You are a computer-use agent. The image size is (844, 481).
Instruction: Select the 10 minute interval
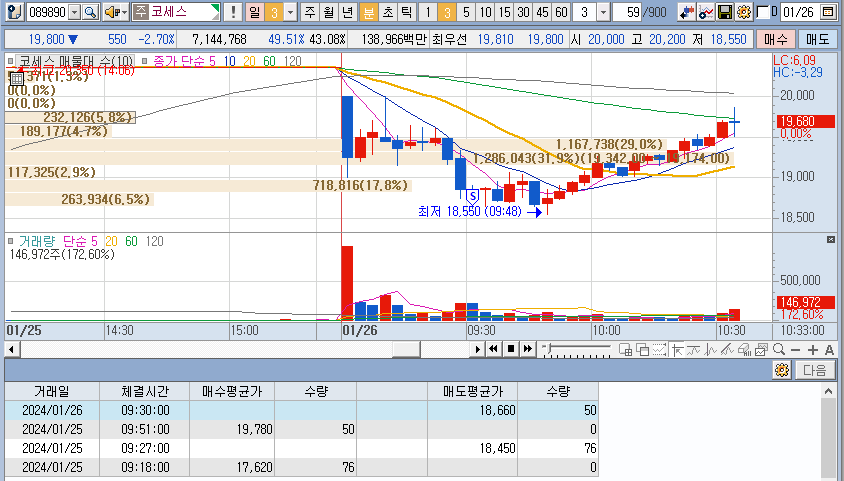click(486, 12)
